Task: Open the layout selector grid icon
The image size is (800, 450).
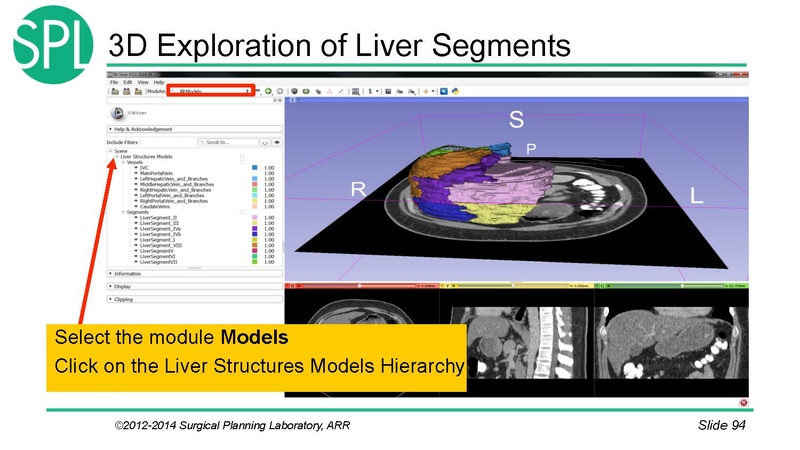Action: click(356, 91)
